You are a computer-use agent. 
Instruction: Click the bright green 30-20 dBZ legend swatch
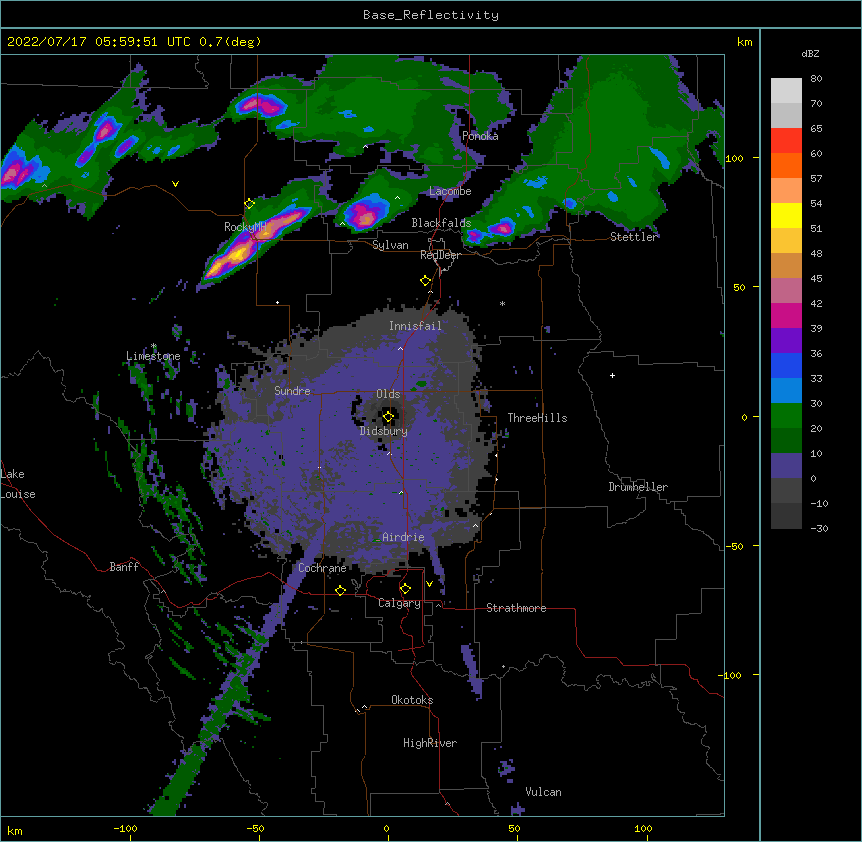(786, 416)
